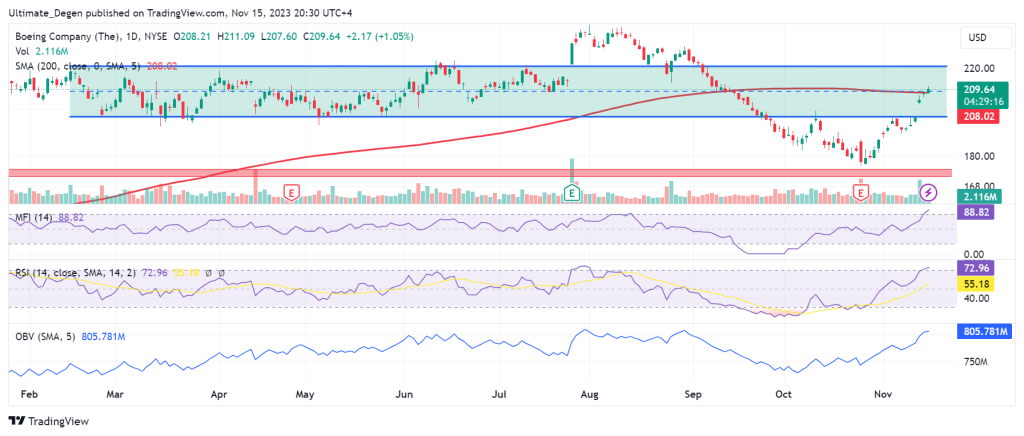Click the 750M OBV axis value
Screen dimensions: 1024x436
coord(976,361)
